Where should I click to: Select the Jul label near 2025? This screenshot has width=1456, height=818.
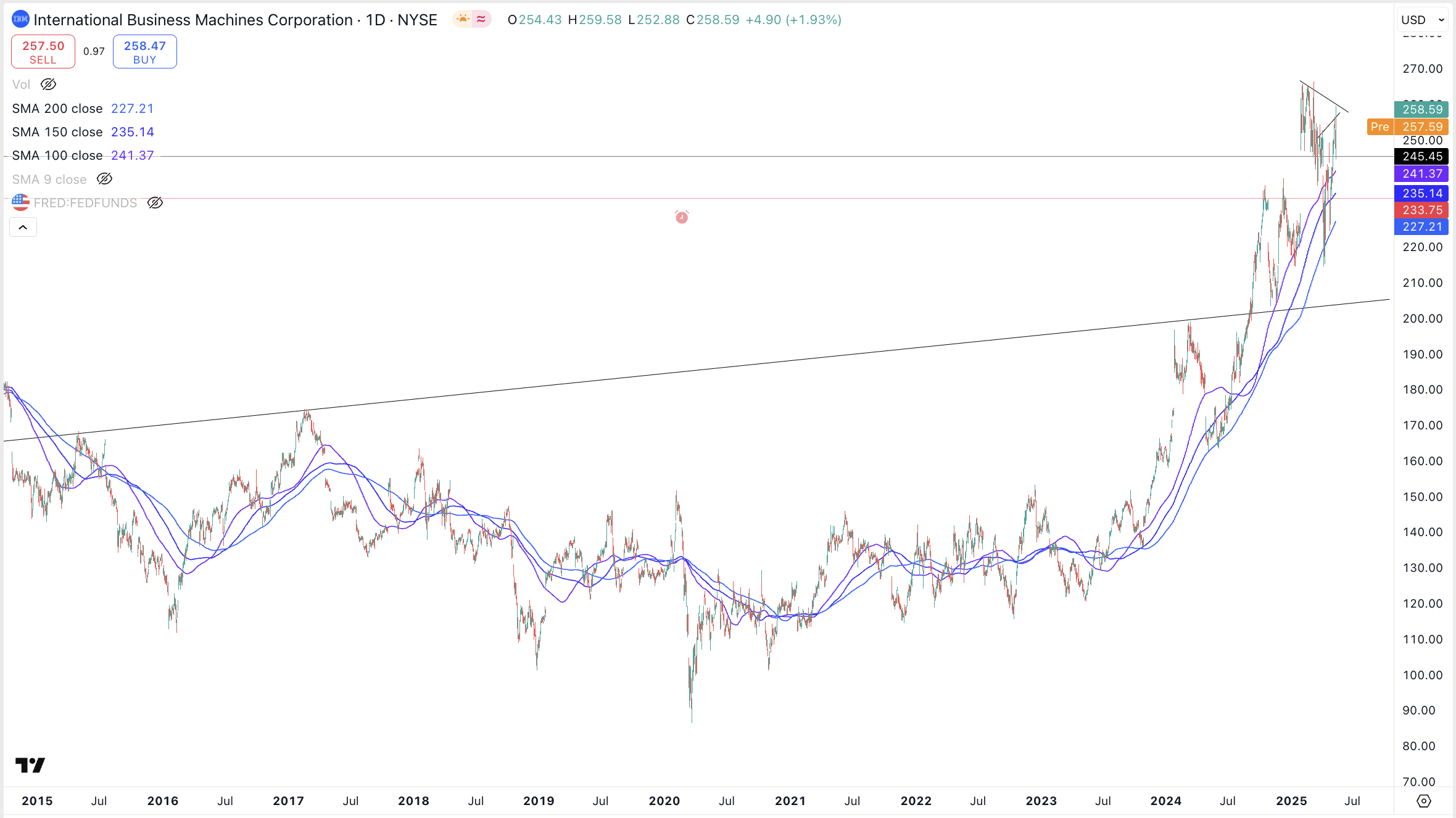[1352, 801]
